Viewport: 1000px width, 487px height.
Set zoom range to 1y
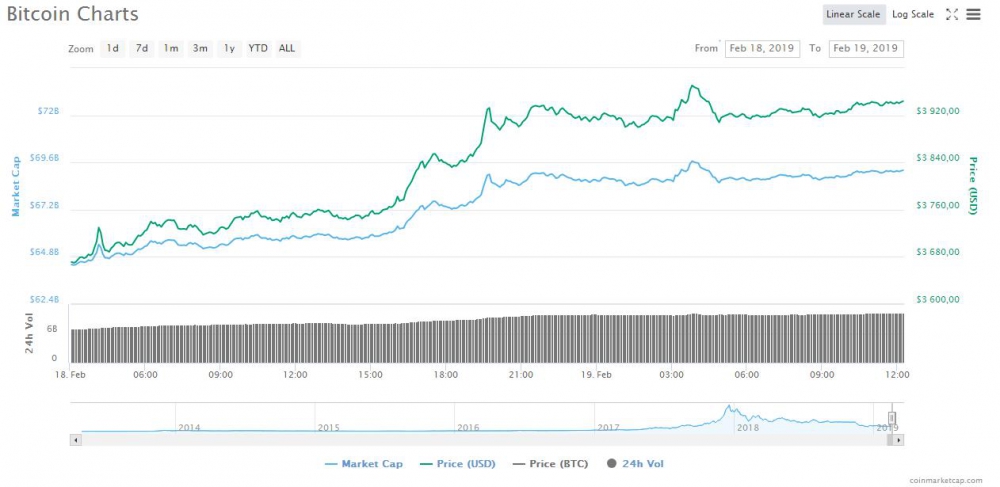[229, 48]
